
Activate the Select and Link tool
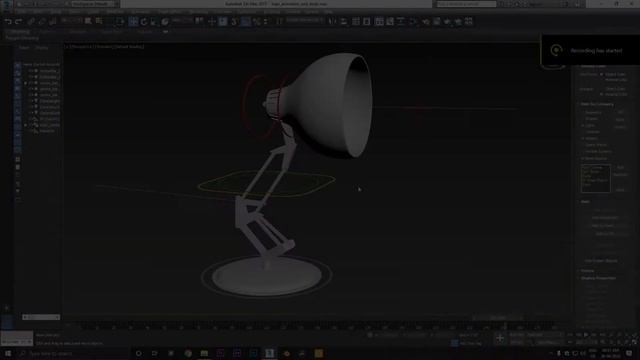(31, 21)
